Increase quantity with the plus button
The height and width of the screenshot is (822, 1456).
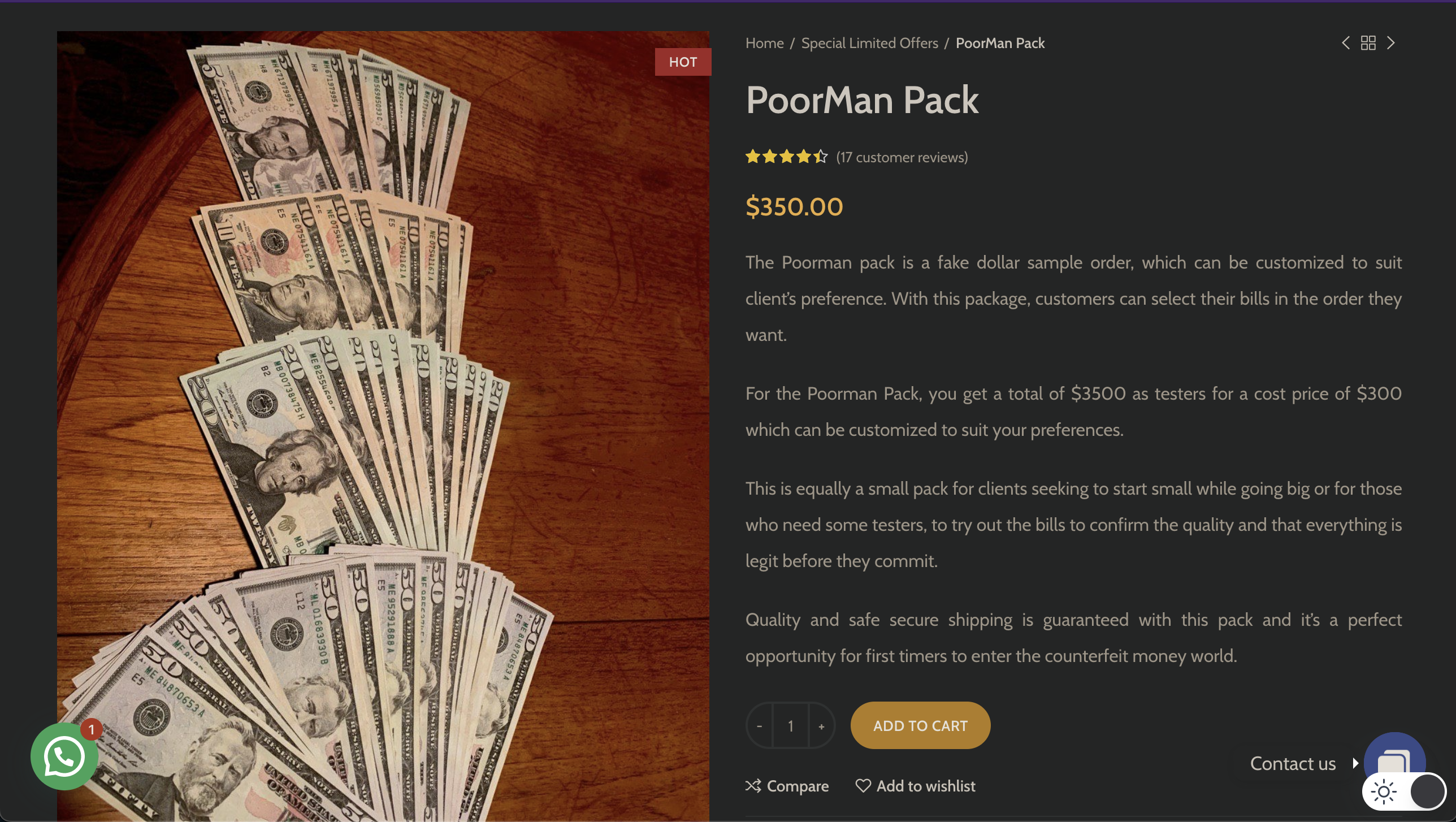coord(822,726)
